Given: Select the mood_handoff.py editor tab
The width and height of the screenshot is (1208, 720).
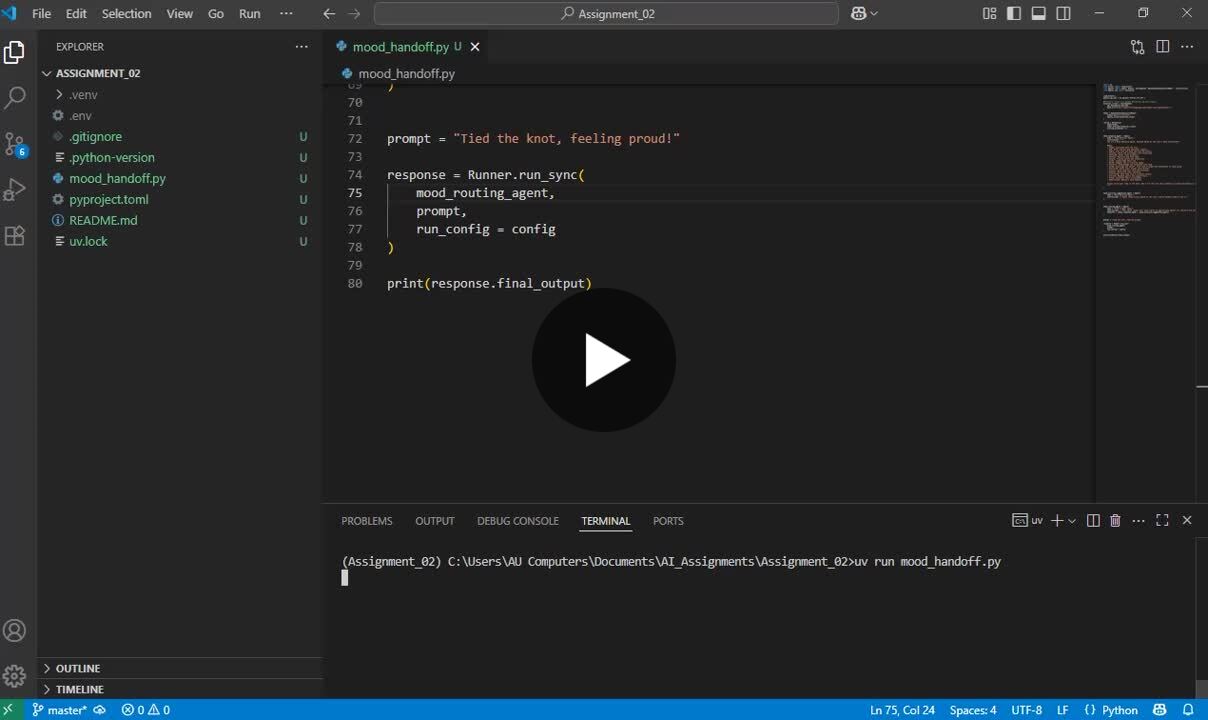Looking at the screenshot, I should click(x=400, y=47).
